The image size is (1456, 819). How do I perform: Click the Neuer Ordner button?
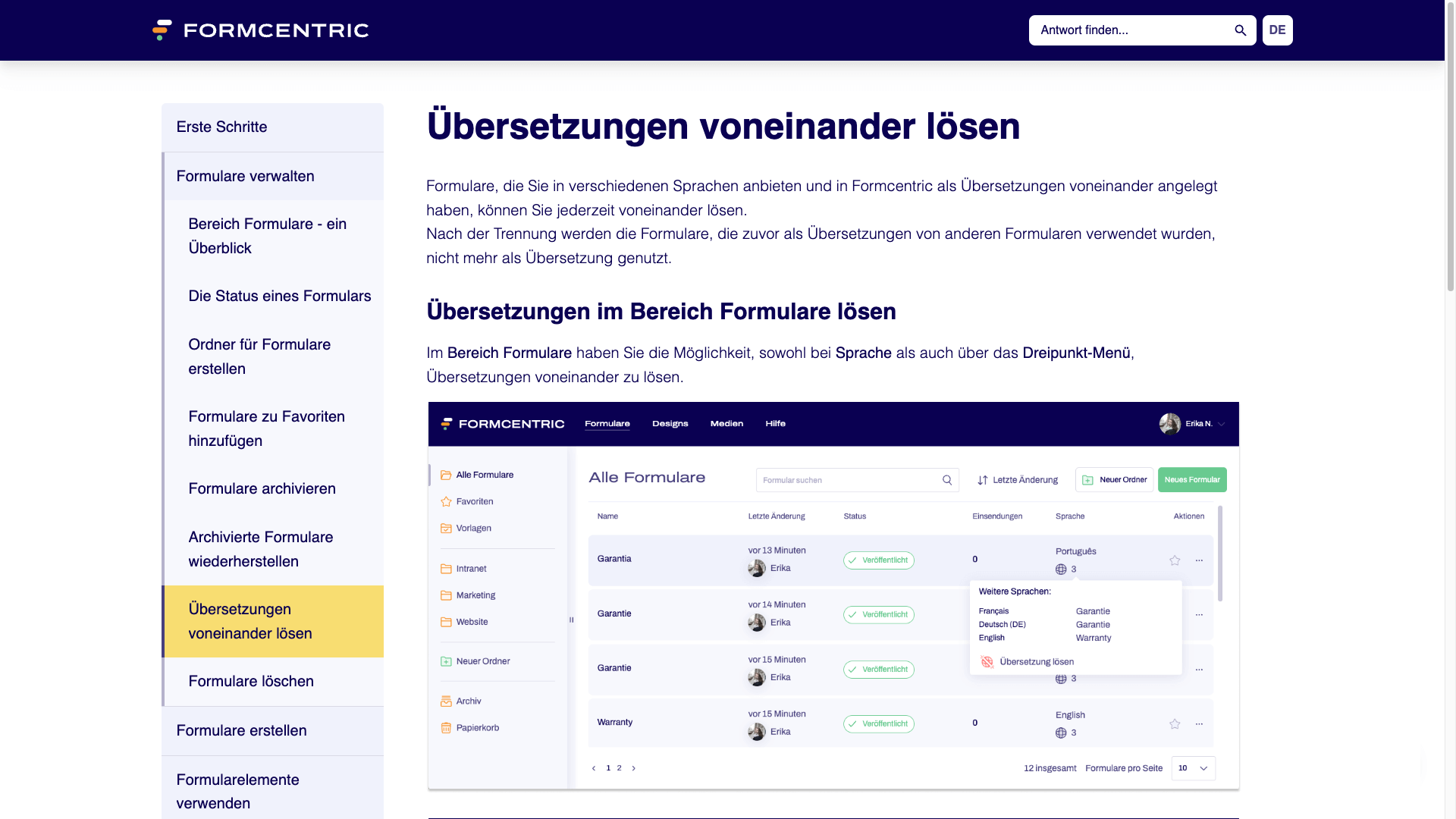click(1114, 480)
